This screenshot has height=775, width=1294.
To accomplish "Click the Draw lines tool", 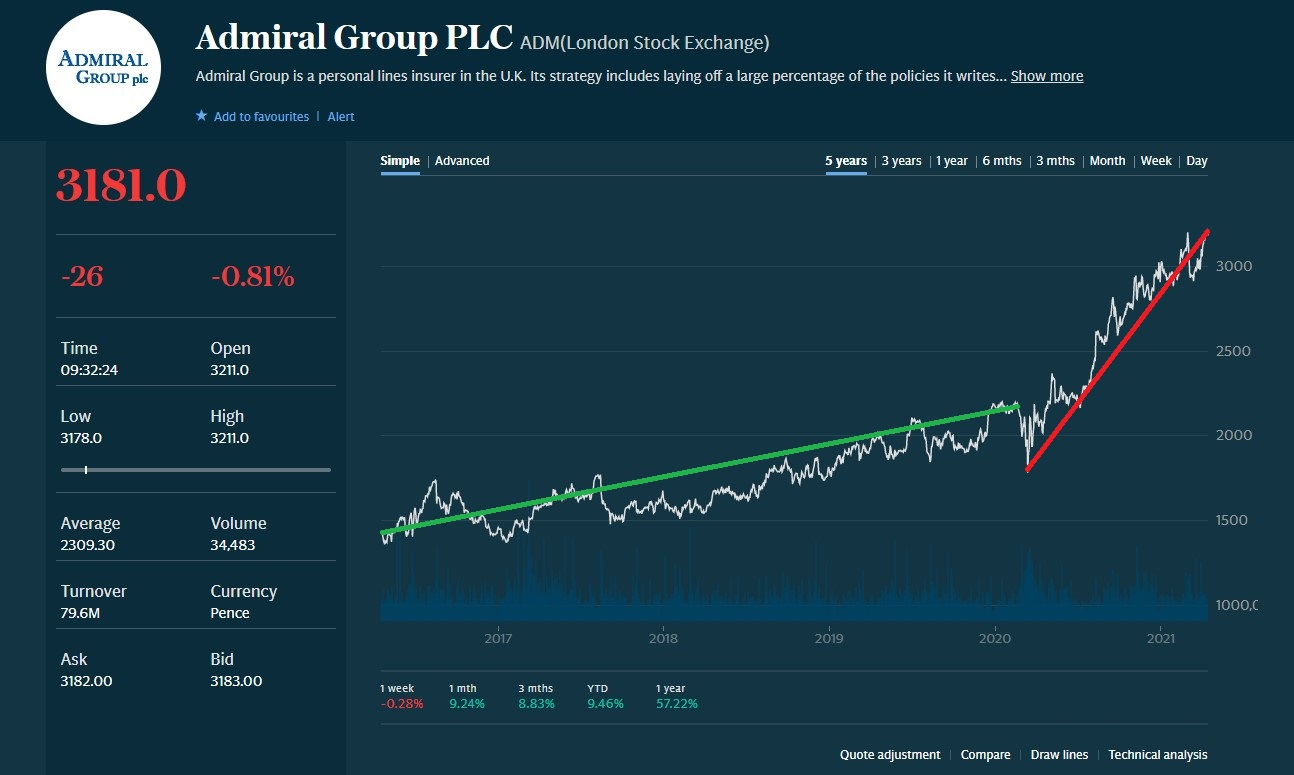I will tap(1059, 755).
